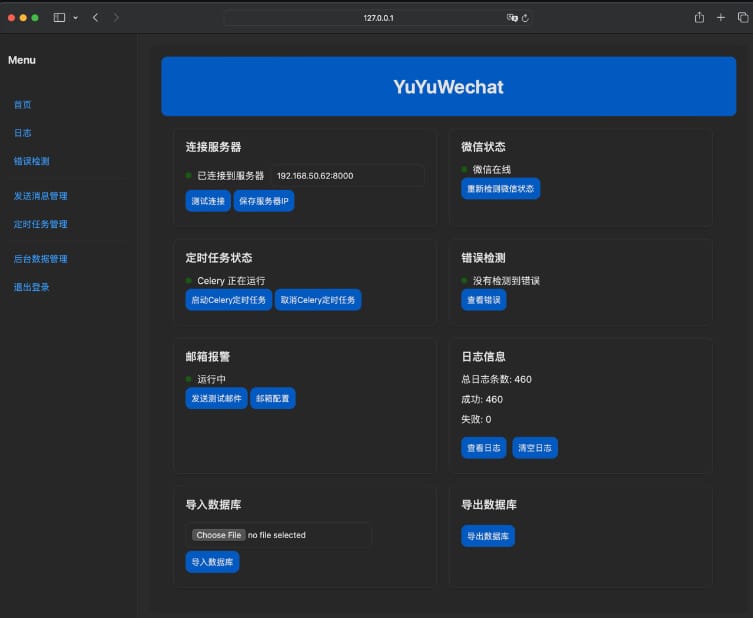This screenshot has height=618, width=753.
Task: Click the 清空日志 button
Action: [x=535, y=448]
